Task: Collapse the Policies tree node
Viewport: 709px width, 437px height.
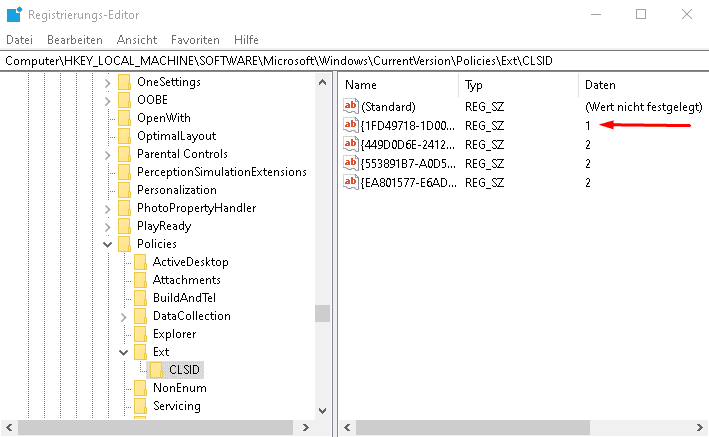Action: point(108,244)
